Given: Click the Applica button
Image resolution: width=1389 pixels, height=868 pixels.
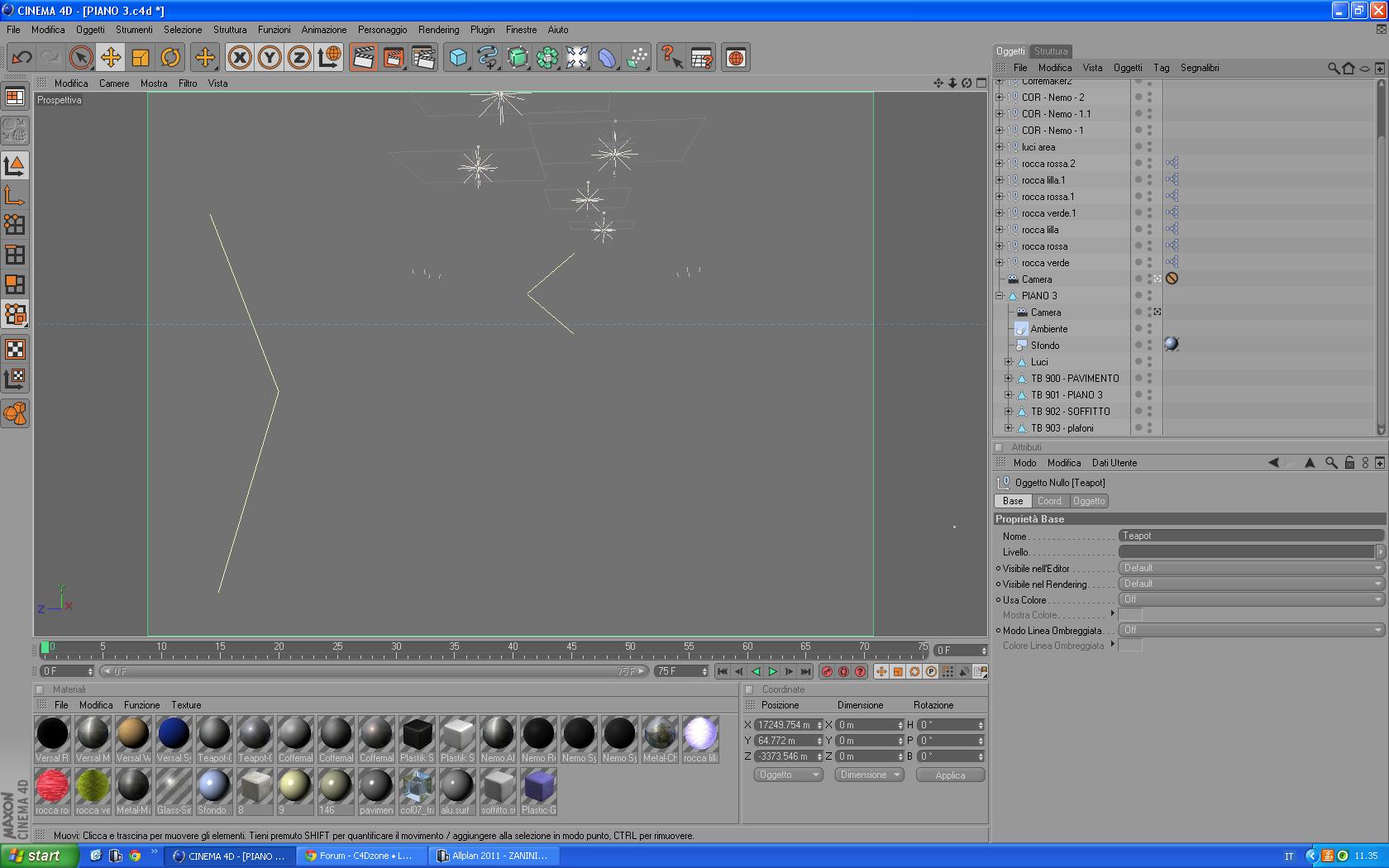Looking at the screenshot, I should 950,775.
